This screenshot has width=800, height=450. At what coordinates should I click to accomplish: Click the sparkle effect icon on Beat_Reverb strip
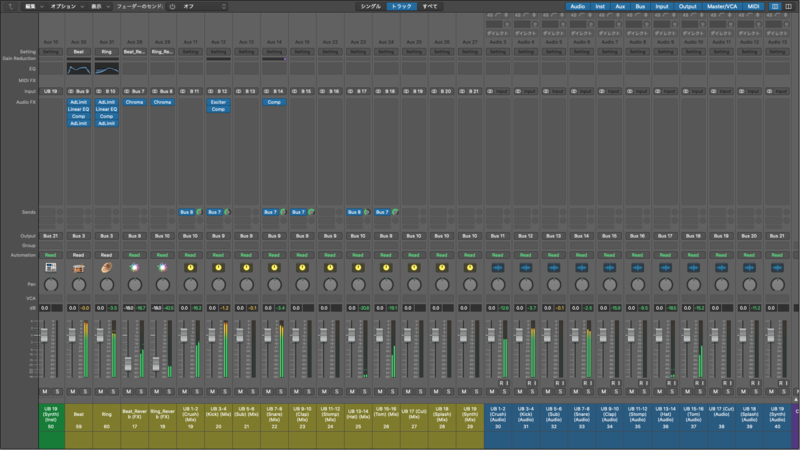[134, 267]
